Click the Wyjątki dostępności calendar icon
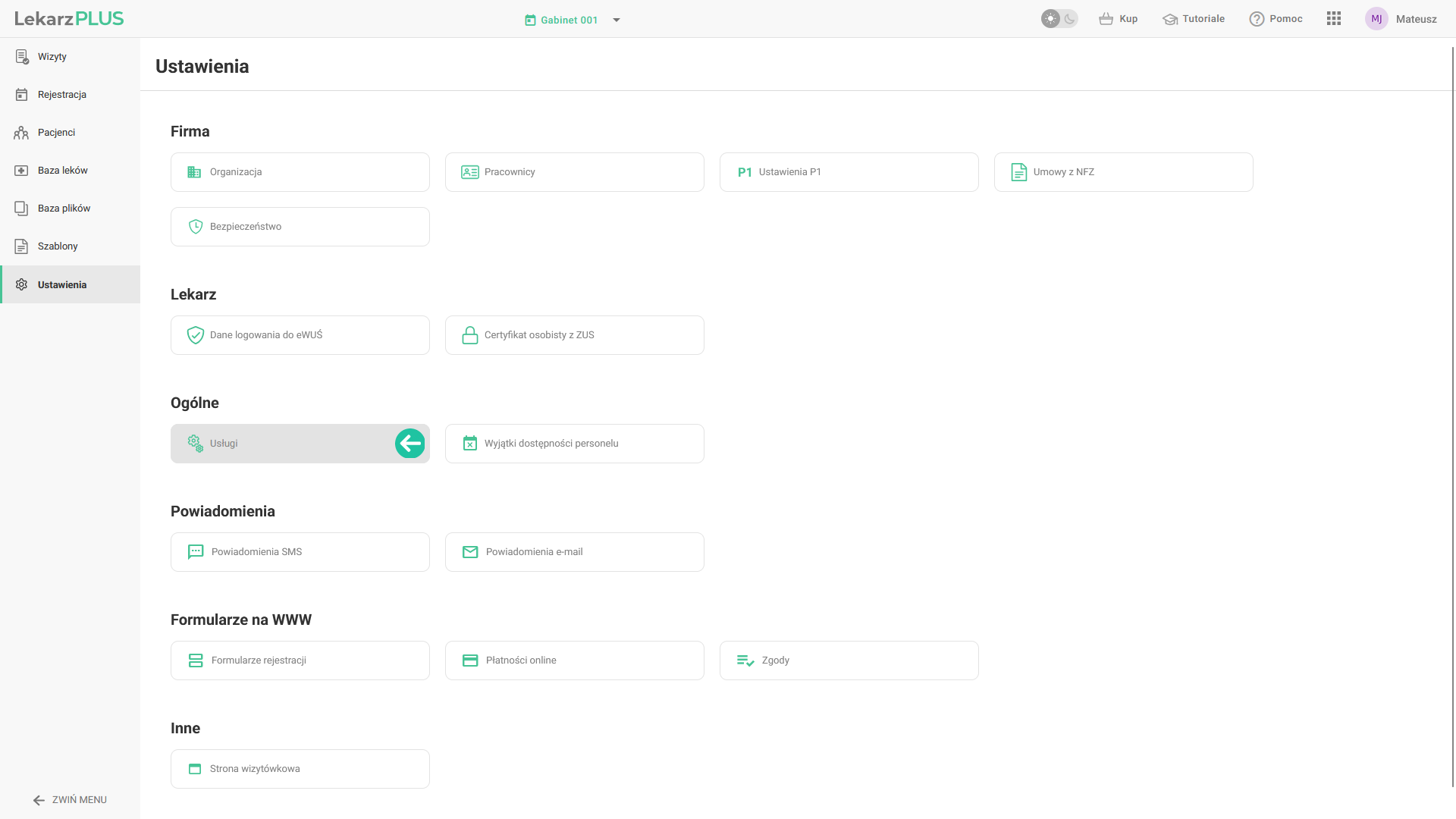The height and width of the screenshot is (819, 1456). (470, 444)
